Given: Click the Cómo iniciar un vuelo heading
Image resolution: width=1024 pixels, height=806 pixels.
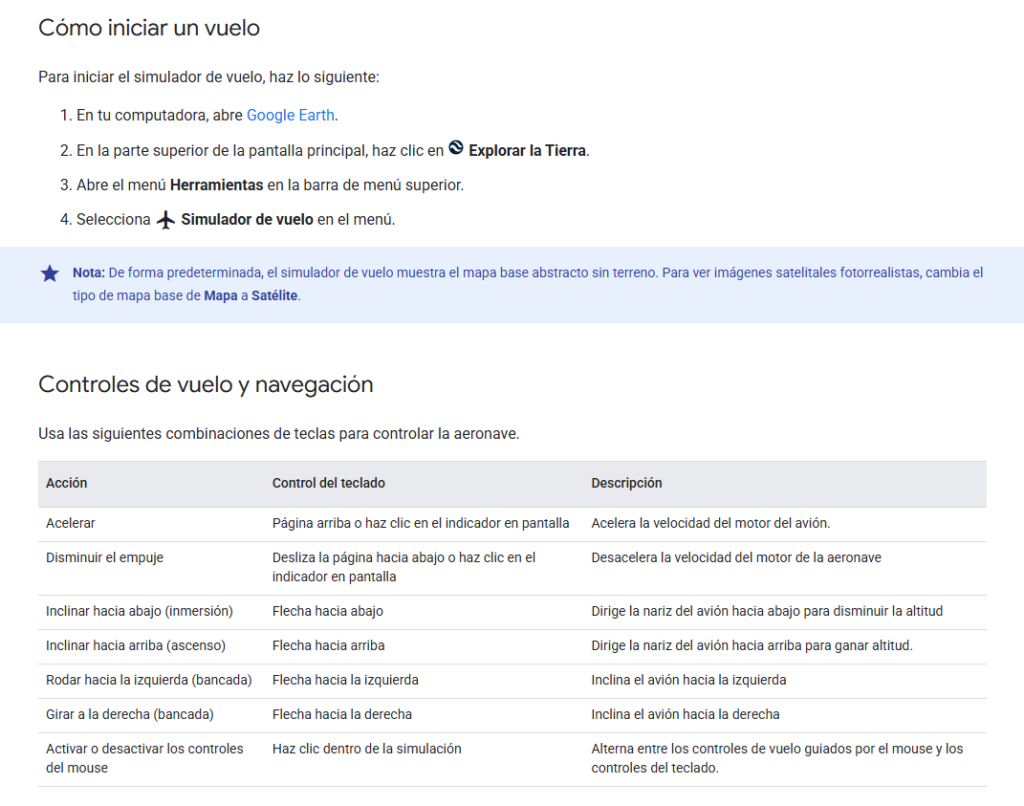Looking at the screenshot, I should [149, 27].
